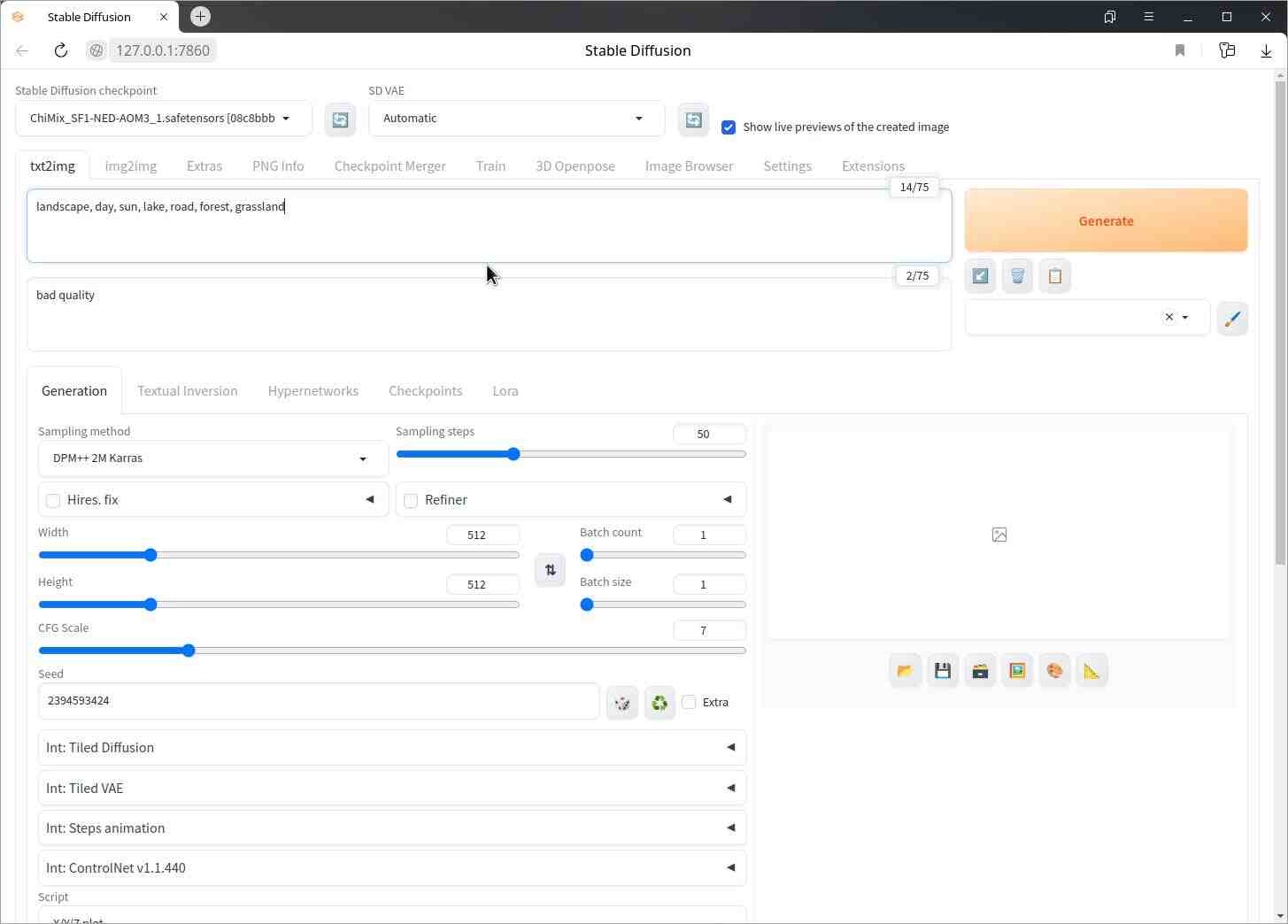The width and height of the screenshot is (1288, 924).
Task: Switch to the img2img tab
Action: click(131, 166)
